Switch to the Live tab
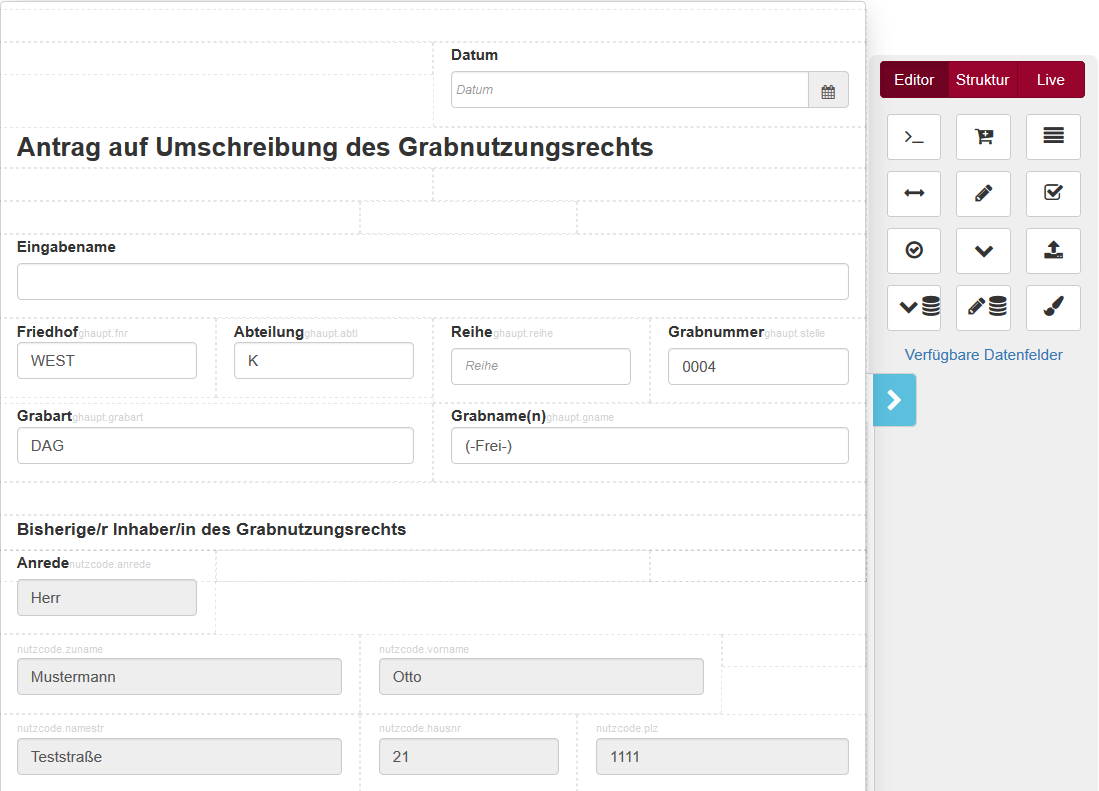The image size is (1099, 791). [1050, 80]
